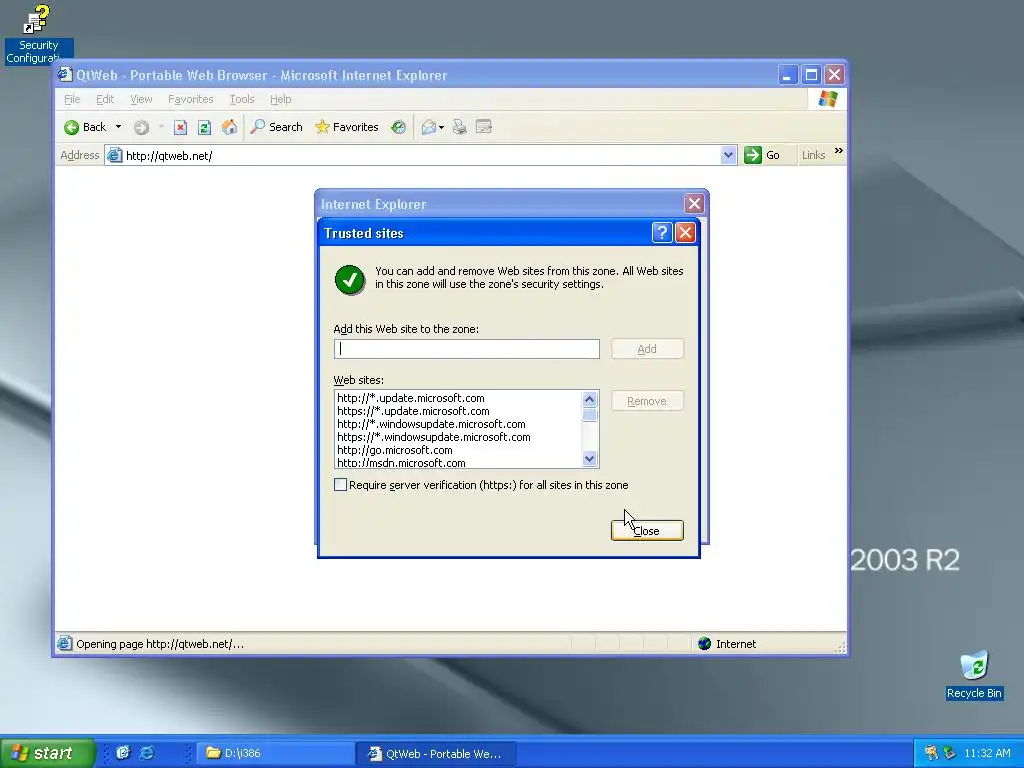Click the Mail envelope icon
The width and height of the screenshot is (1024, 768).
[428, 127]
